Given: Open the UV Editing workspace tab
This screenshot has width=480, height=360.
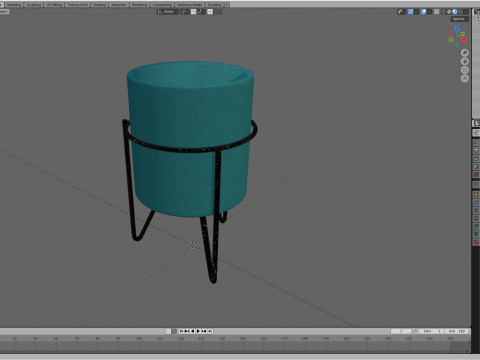Looking at the screenshot, I should coord(54,5).
